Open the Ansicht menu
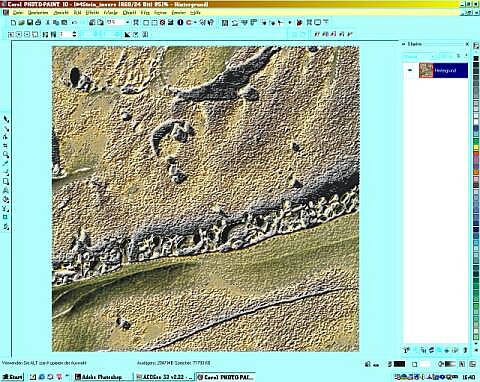This screenshot has height=382, width=480. click(x=61, y=13)
